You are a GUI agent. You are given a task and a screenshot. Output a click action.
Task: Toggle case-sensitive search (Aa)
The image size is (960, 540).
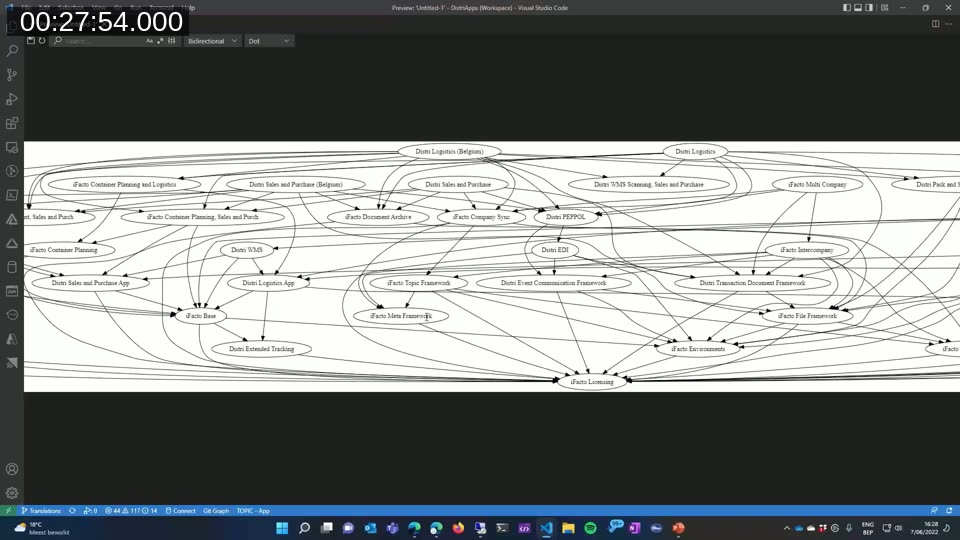(149, 41)
